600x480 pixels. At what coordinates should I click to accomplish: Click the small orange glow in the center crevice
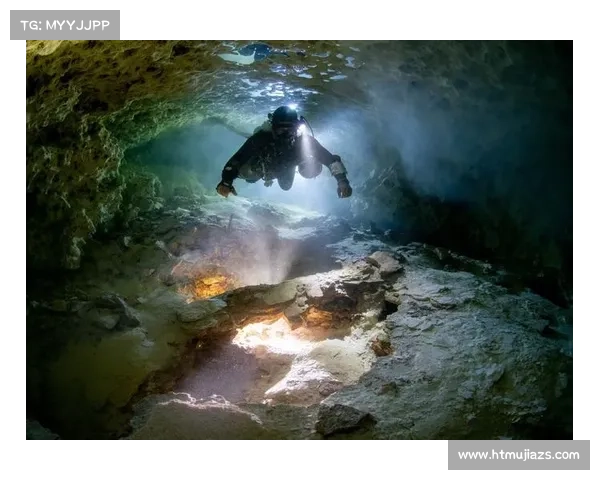[x=318, y=317]
